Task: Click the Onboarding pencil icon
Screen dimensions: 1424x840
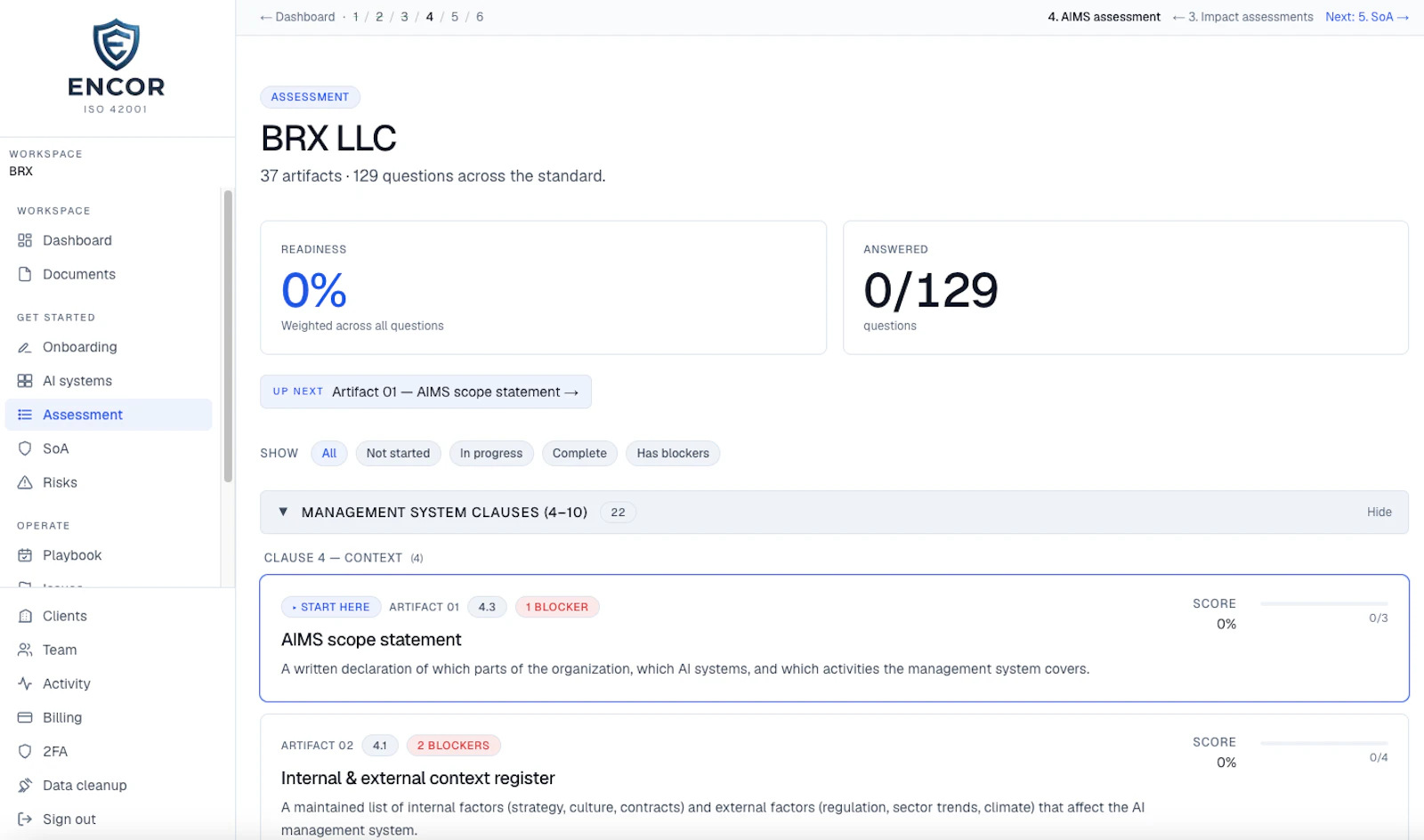Action: click(25, 347)
